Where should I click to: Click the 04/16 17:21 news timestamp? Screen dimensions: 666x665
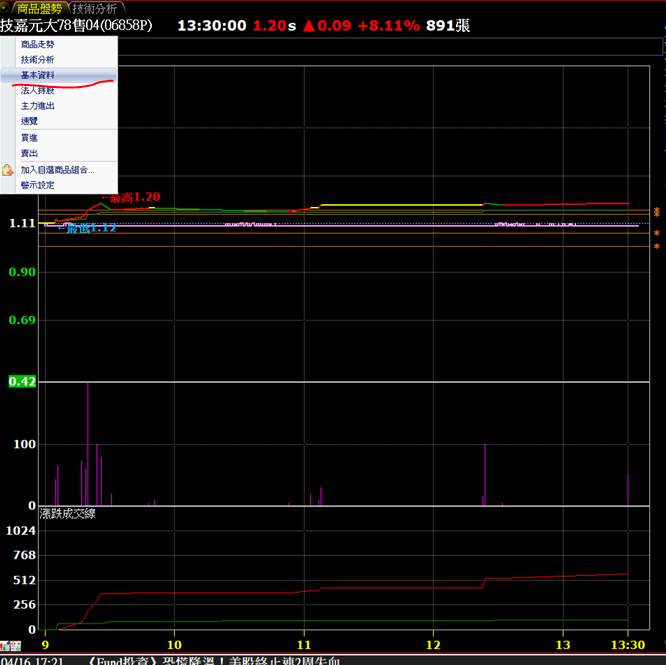[32, 660]
